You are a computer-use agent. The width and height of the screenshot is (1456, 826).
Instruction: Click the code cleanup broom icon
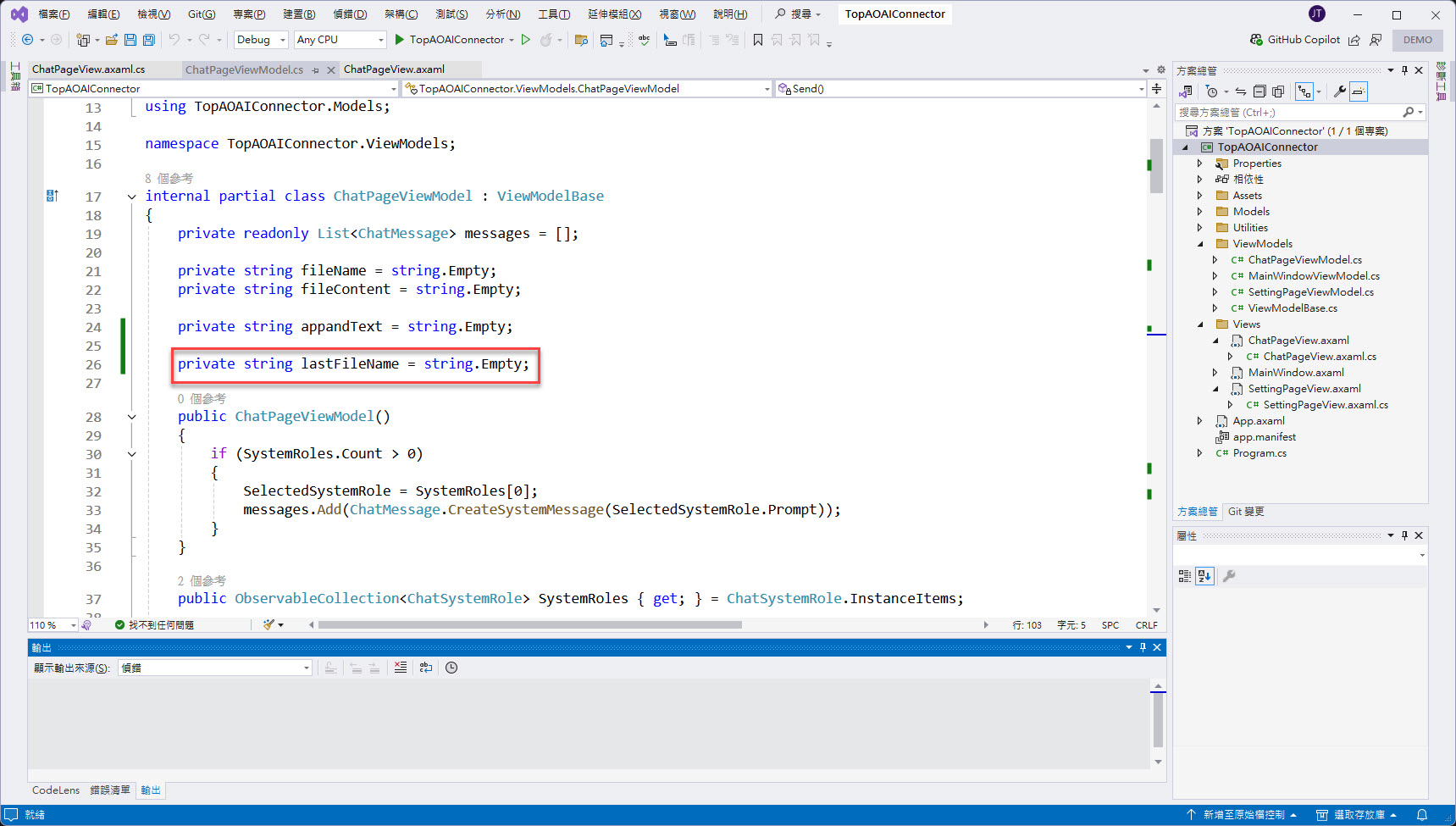point(269,625)
